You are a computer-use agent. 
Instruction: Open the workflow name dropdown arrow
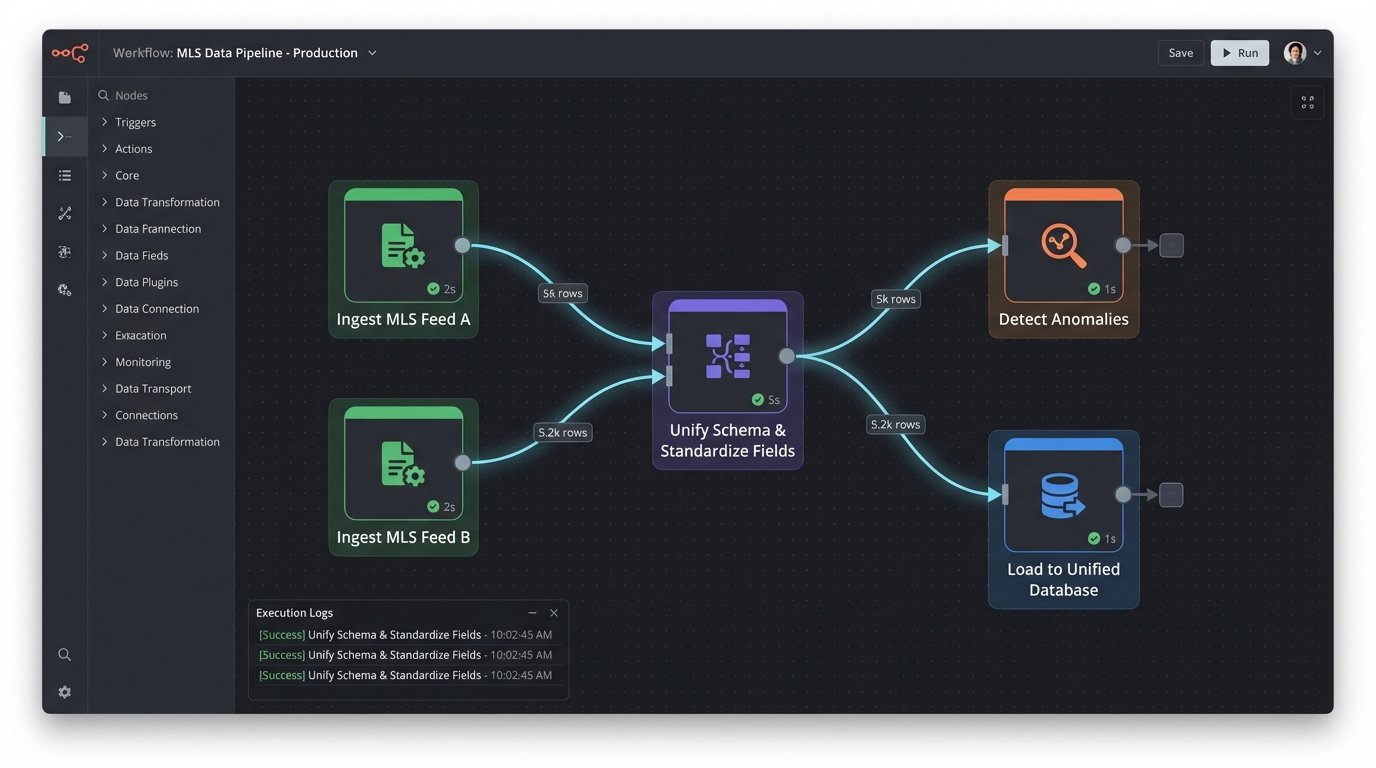click(x=371, y=52)
